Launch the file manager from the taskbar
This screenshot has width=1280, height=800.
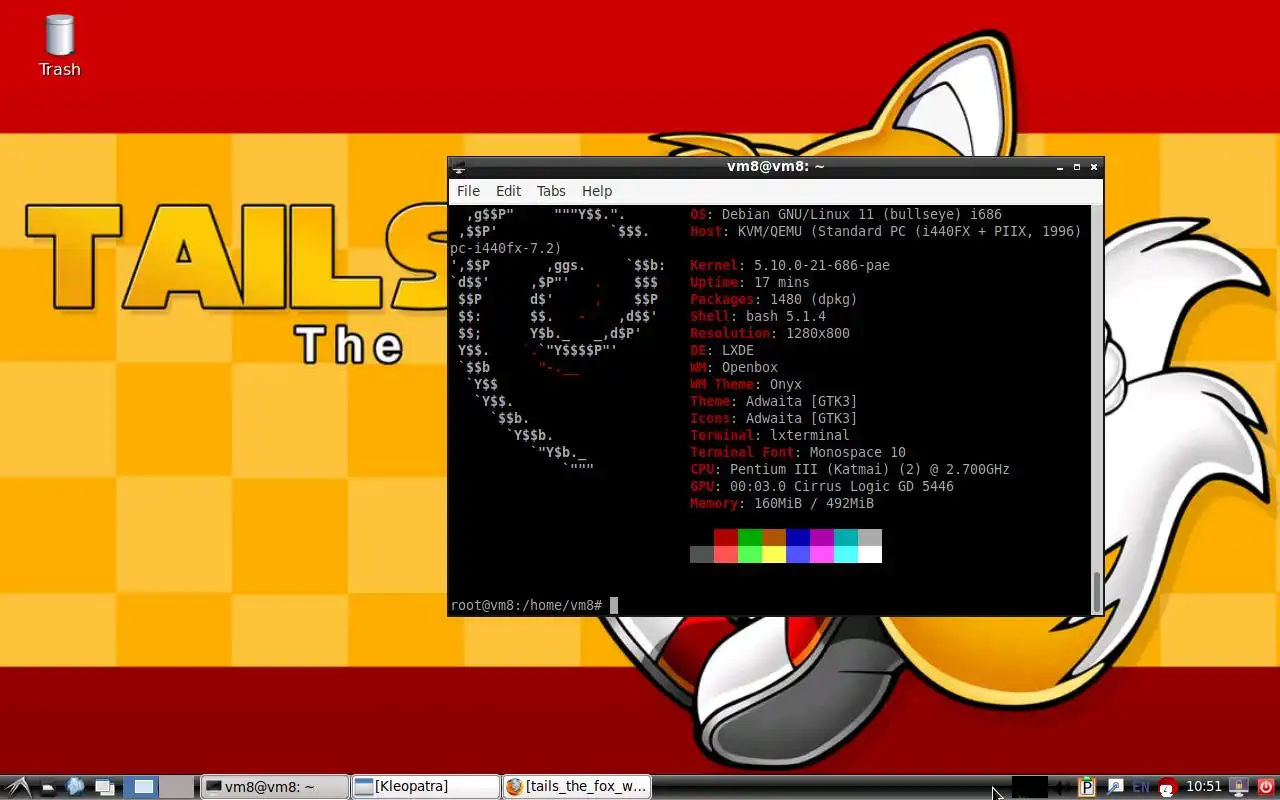pos(48,787)
